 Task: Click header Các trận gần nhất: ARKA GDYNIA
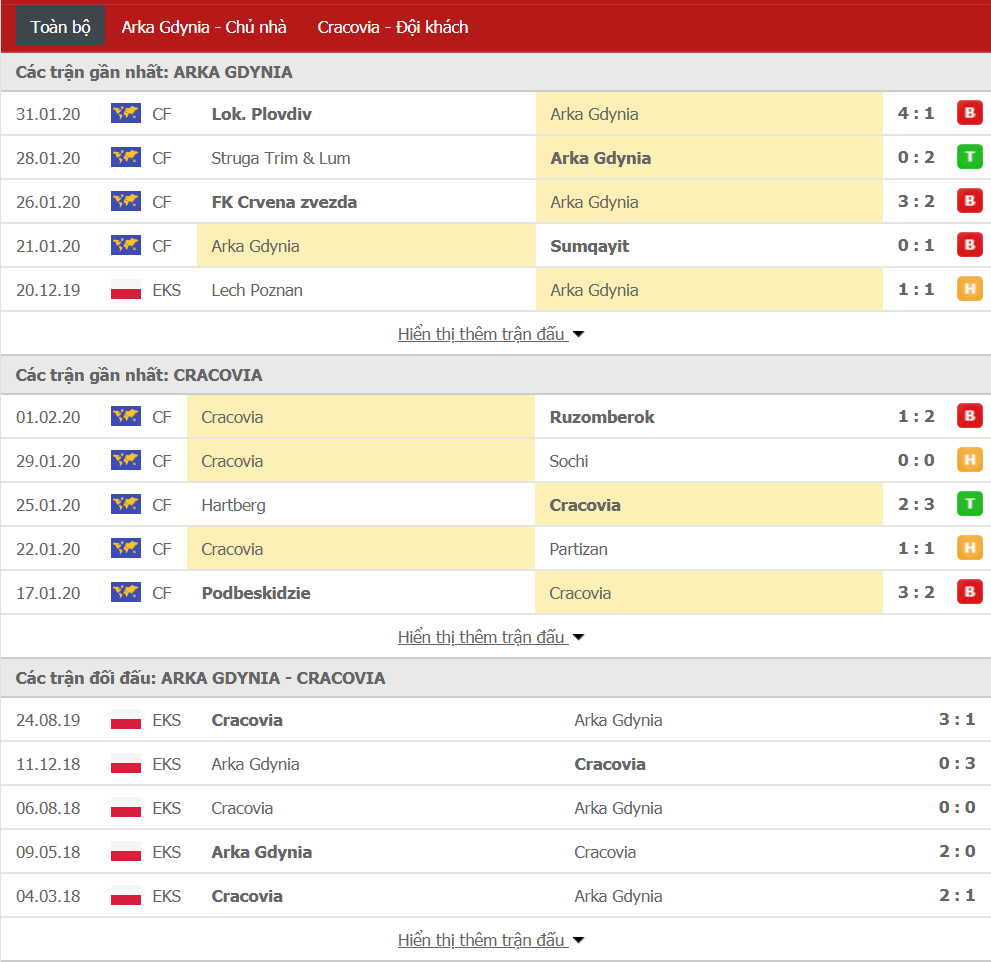154,72
